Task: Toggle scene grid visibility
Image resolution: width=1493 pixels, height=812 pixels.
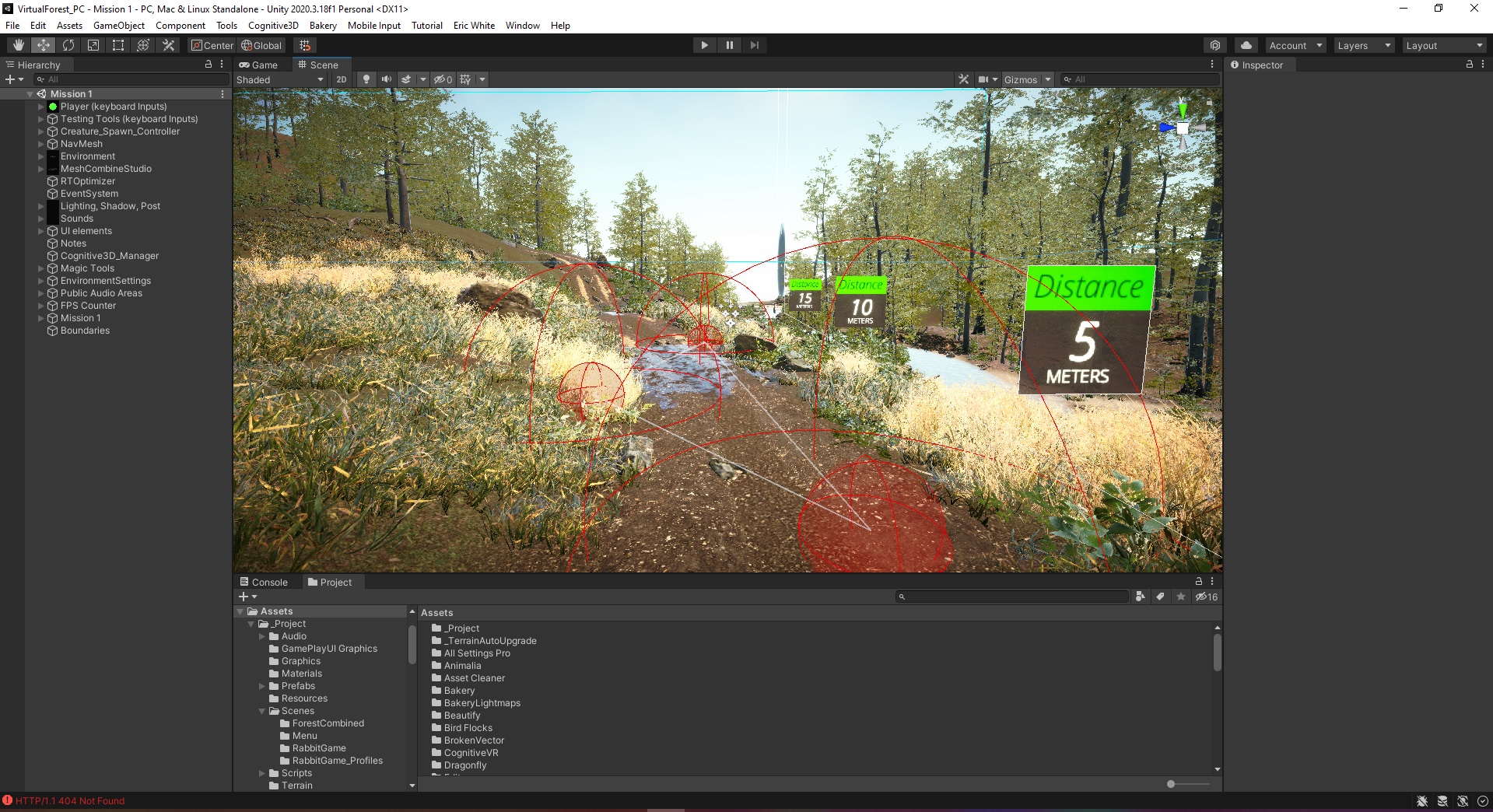Action: coord(465,79)
